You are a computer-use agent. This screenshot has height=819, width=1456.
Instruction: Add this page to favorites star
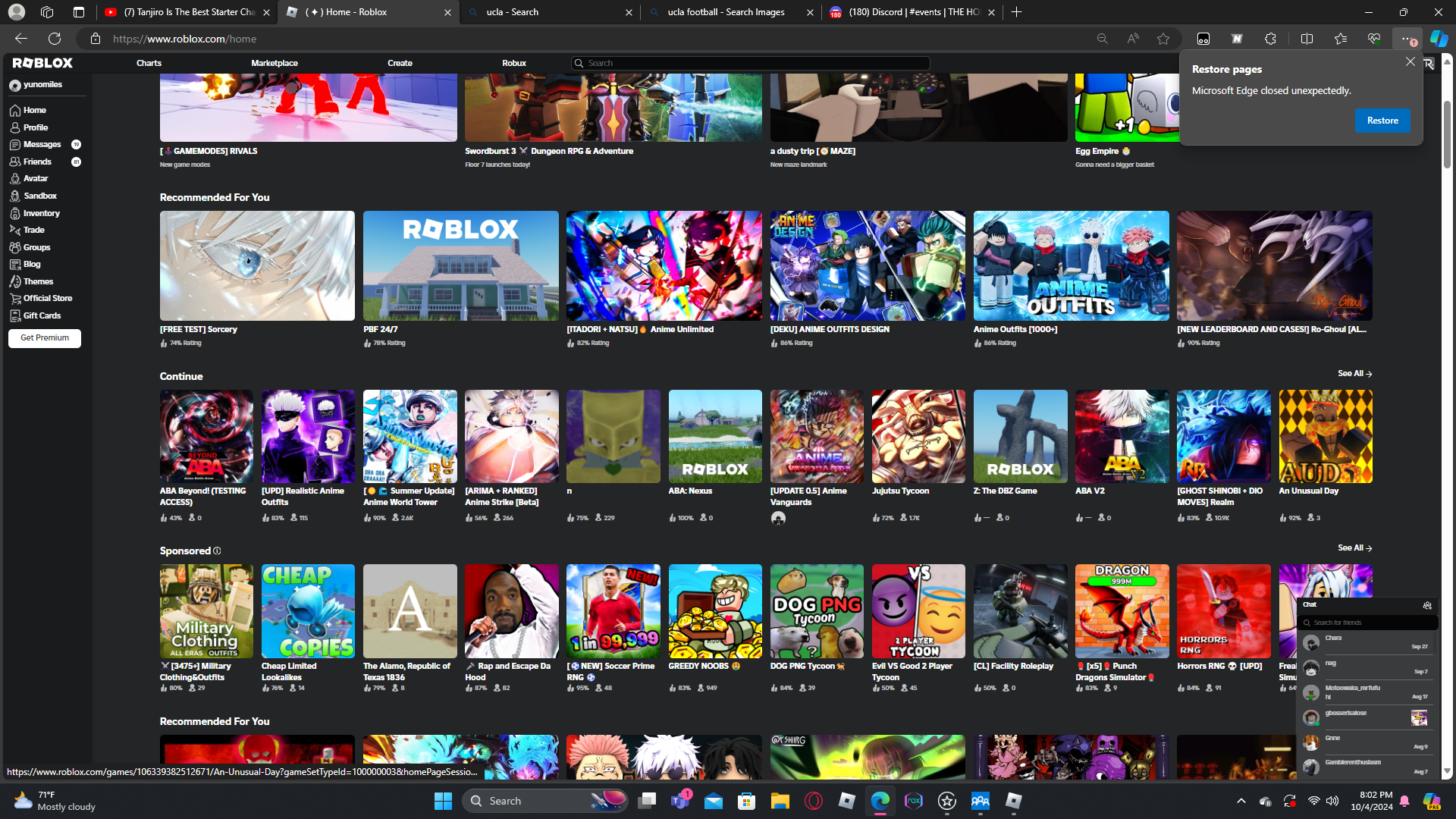[x=1163, y=39]
